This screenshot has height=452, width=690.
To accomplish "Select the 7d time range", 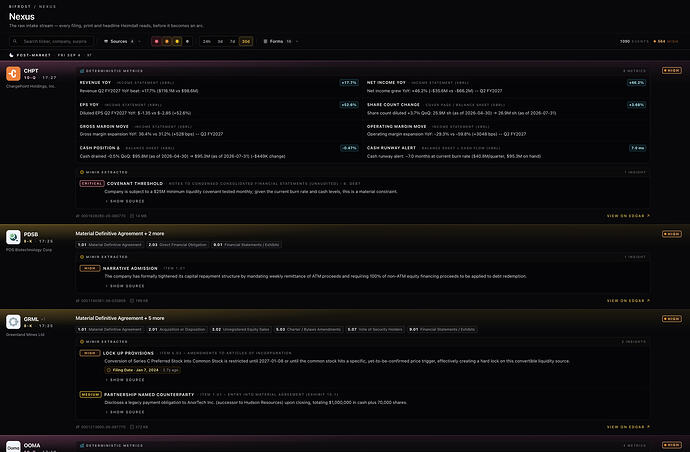I will coord(232,41).
